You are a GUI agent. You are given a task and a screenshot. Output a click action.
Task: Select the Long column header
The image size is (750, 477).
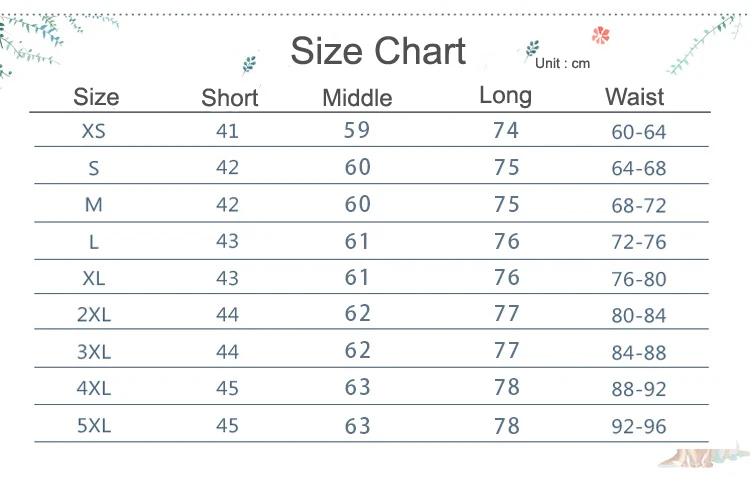tap(505, 96)
